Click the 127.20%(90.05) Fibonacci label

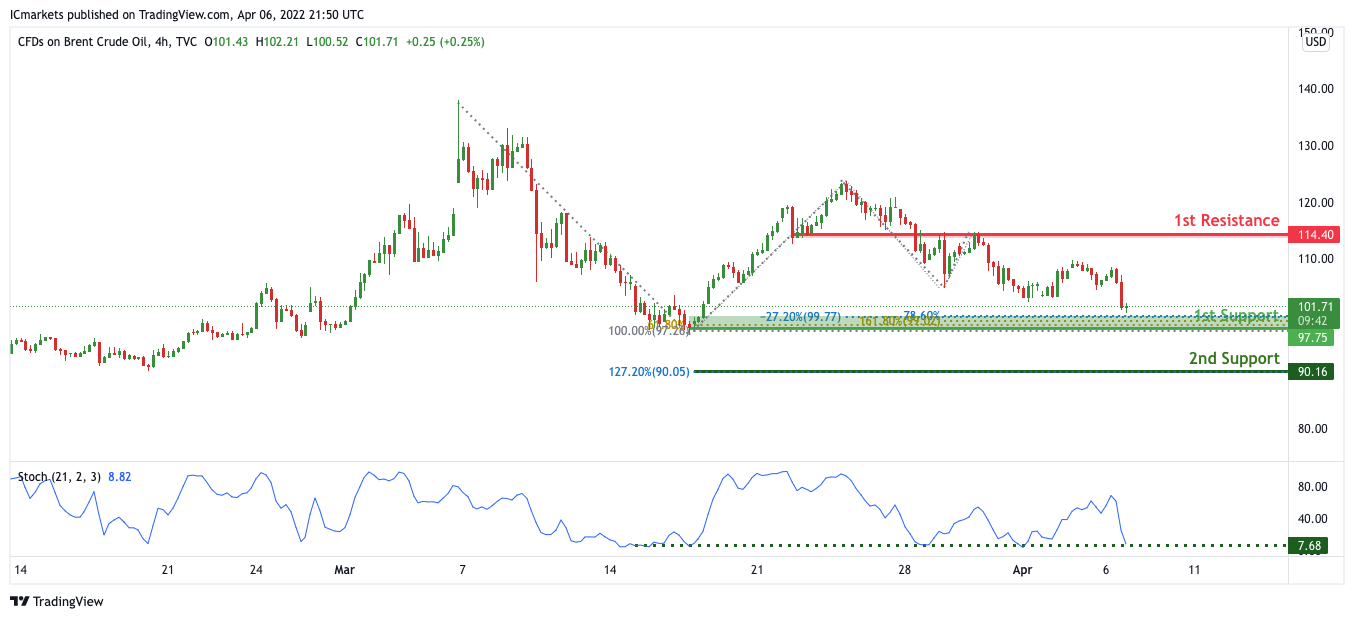[x=649, y=372]
